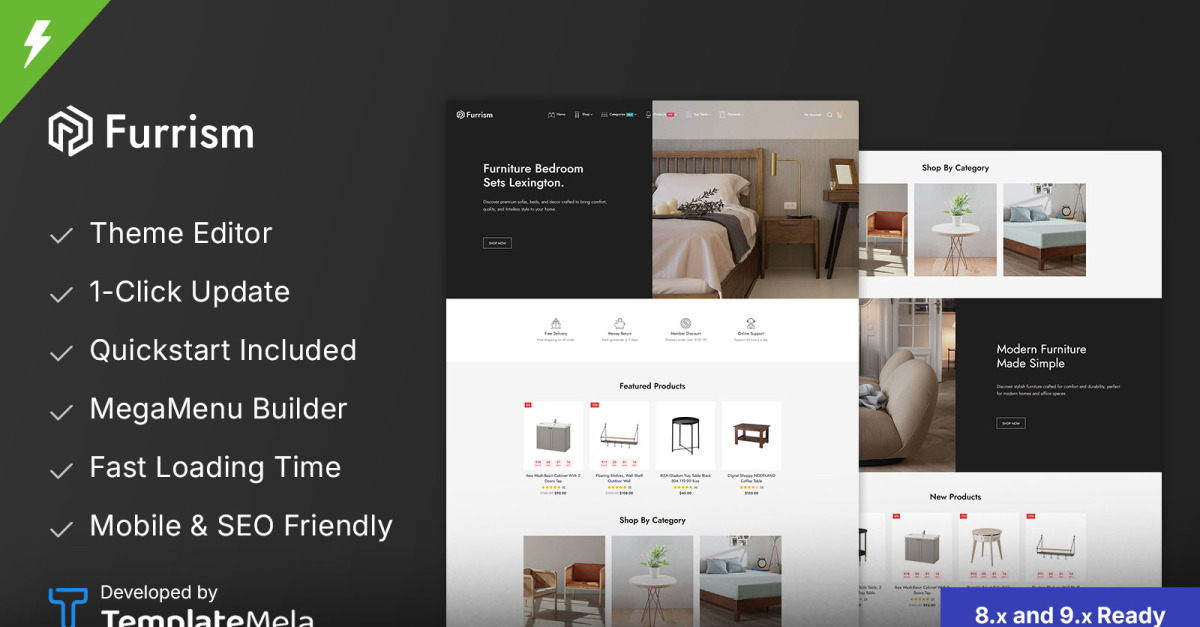The image size is (1200, 627).
Task: Open the Home item in site navigation
Action: click(x=557, y=115)
